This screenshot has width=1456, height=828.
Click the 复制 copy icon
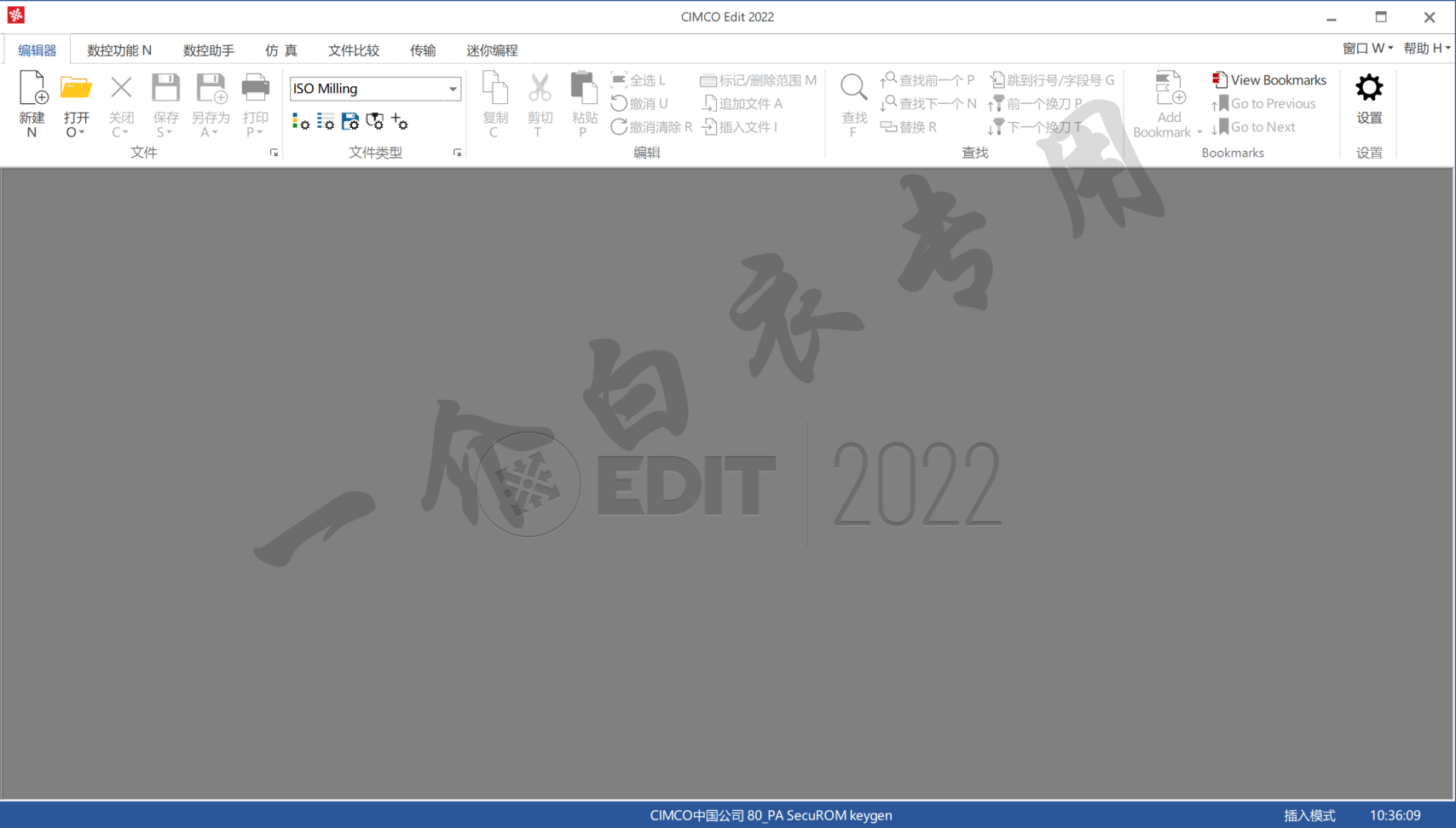tap(494, 88)
